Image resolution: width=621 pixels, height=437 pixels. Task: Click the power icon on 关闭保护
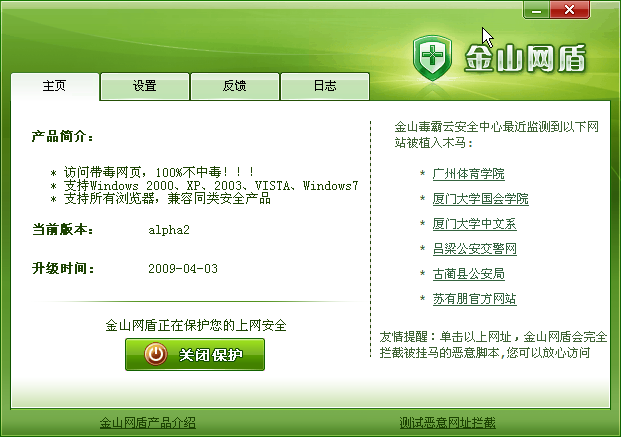click(156, 354)
